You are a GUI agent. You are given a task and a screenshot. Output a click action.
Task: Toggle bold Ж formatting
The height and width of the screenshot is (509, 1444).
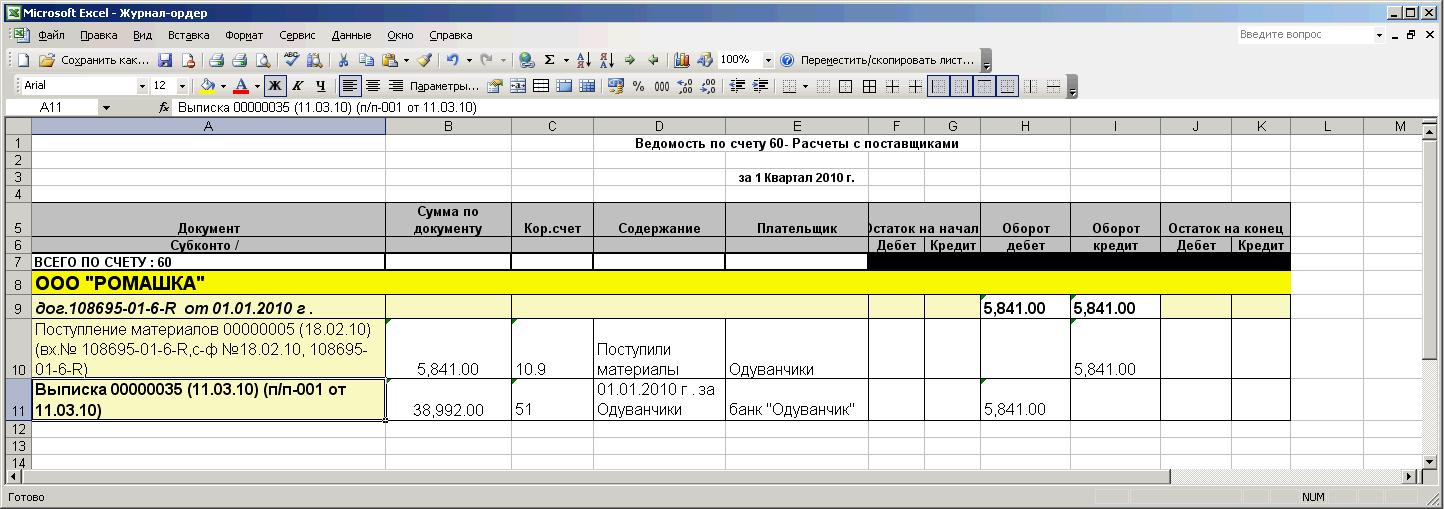tap(275, 86)
